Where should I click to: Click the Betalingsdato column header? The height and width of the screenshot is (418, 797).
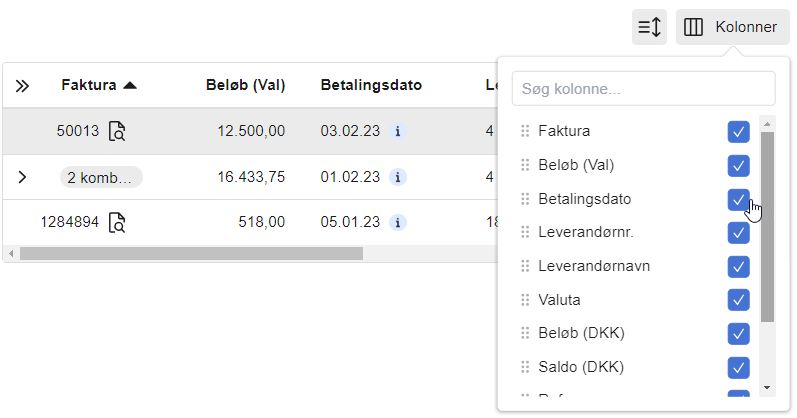(x=371, y=85)
